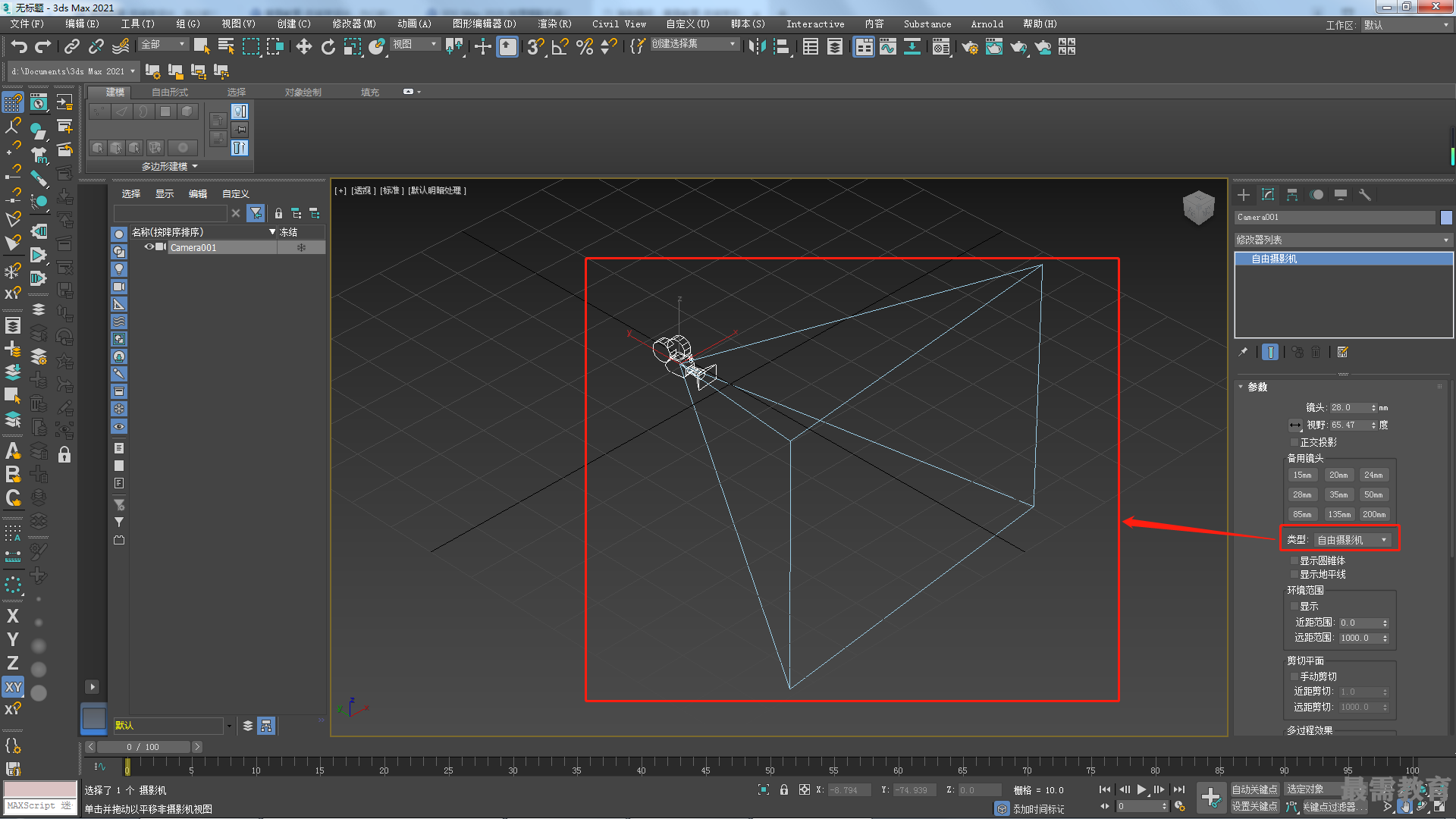Viewport: 1456px width, 819px height.
Task: Open the 文件(F) menu
Action: click(27, 24)
